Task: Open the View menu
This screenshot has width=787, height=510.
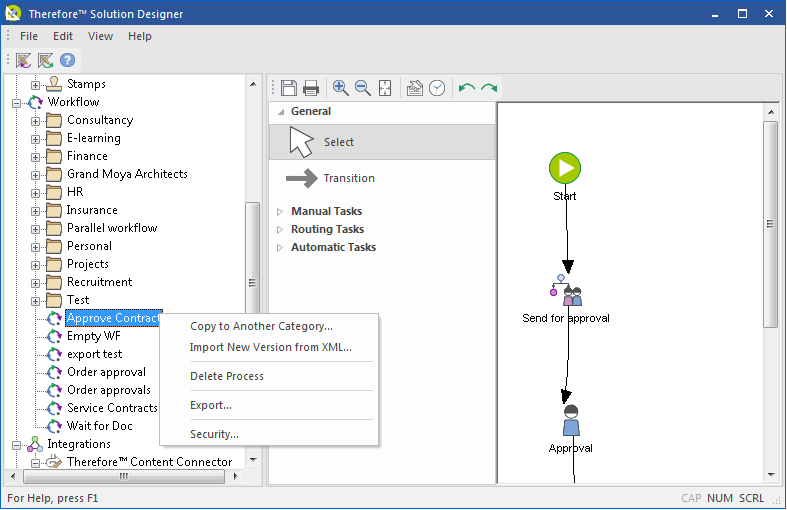Action: tap(100, 36)
